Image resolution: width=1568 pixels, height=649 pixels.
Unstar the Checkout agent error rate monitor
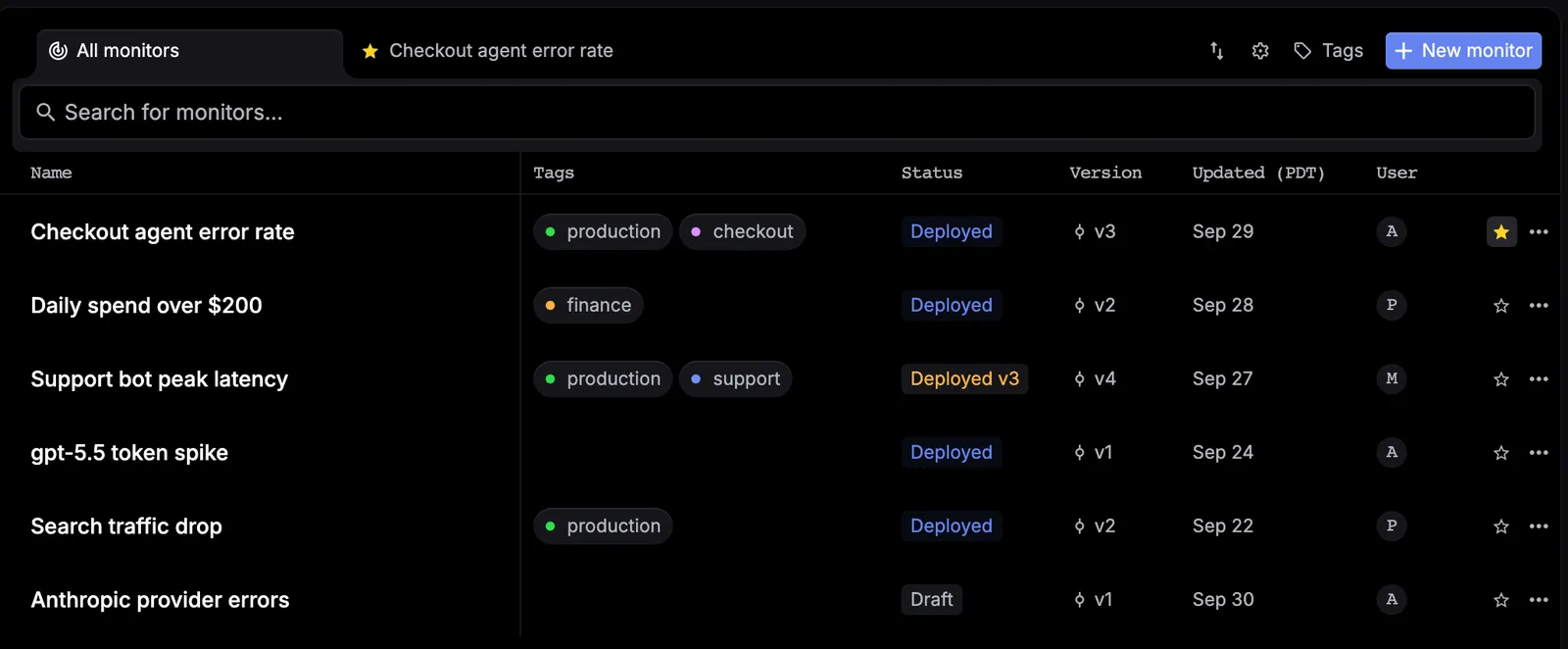(1501, 232)
